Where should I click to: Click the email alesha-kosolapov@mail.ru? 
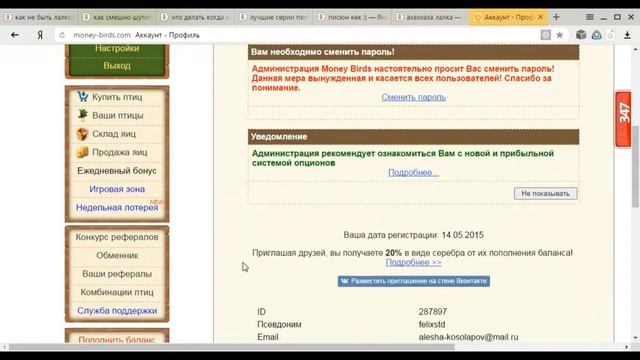point(468,337)
